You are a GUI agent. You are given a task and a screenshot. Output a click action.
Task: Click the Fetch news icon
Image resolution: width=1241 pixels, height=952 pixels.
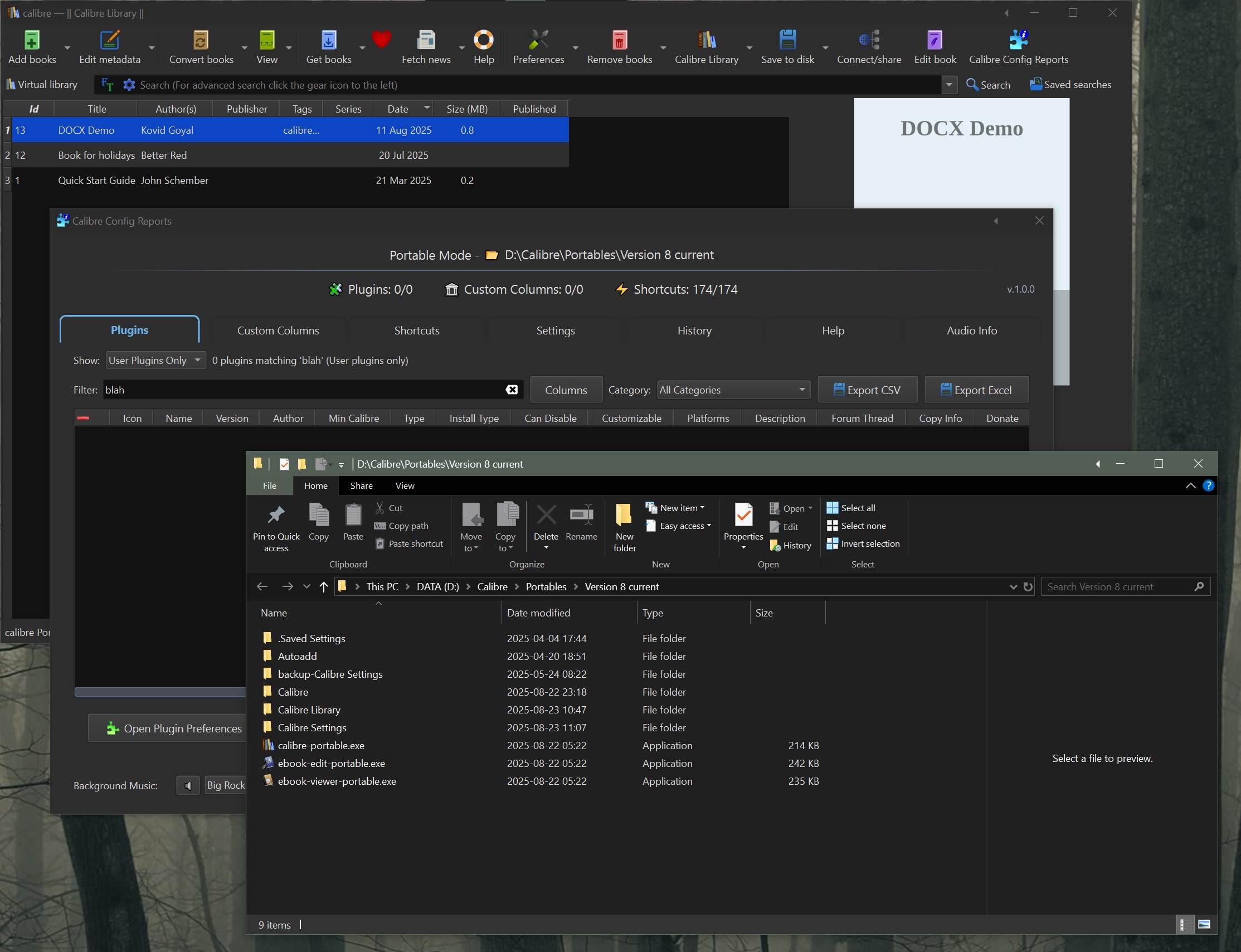click(425, 41)
